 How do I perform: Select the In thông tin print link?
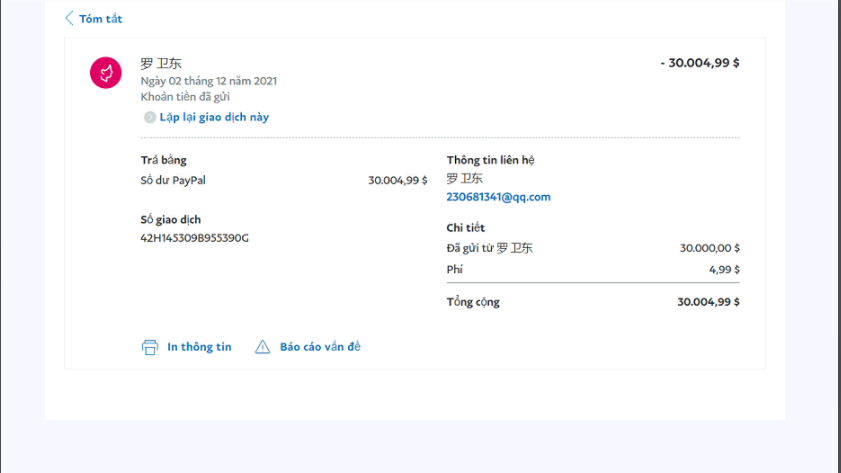pos(199,347)
